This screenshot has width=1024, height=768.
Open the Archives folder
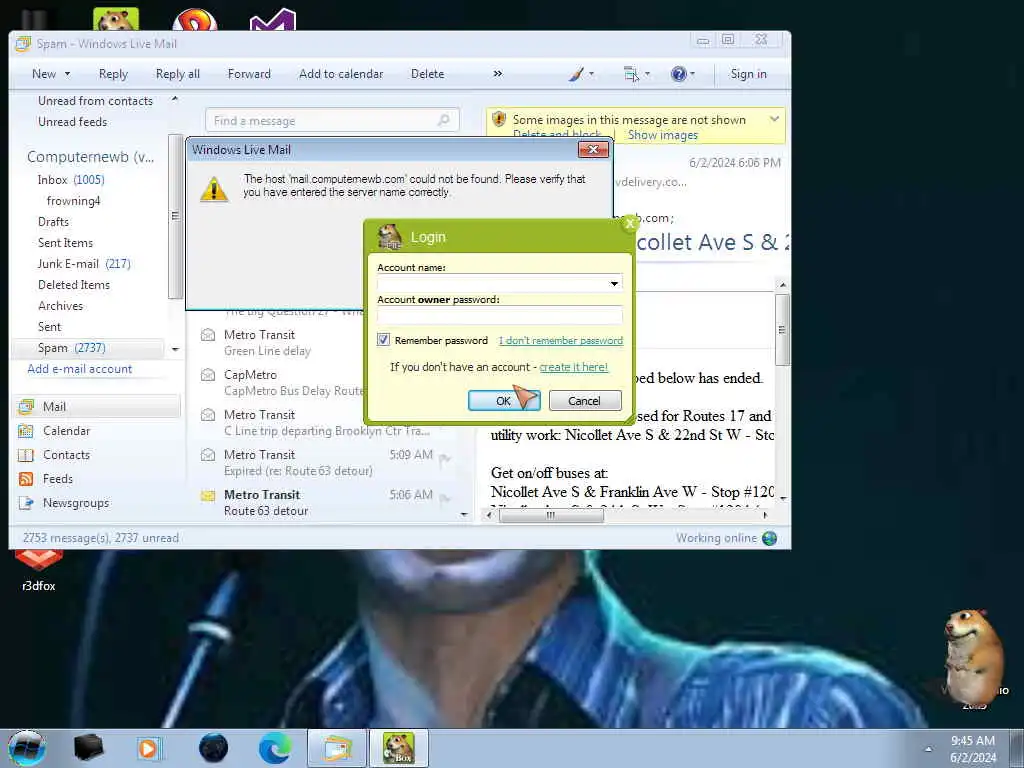(60, 306)
